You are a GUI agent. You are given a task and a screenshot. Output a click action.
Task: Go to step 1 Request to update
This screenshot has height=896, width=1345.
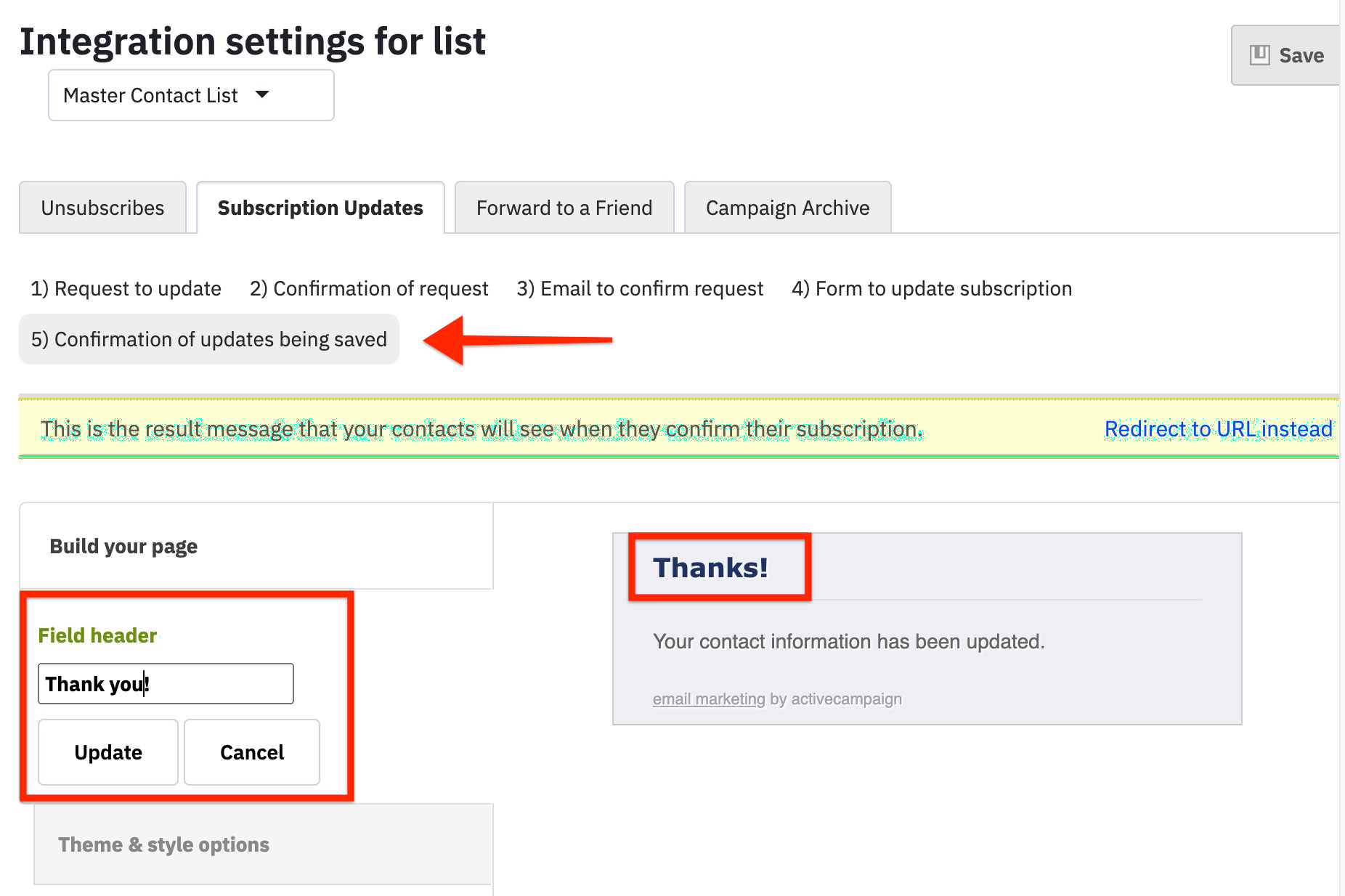[x=126, y=289]
